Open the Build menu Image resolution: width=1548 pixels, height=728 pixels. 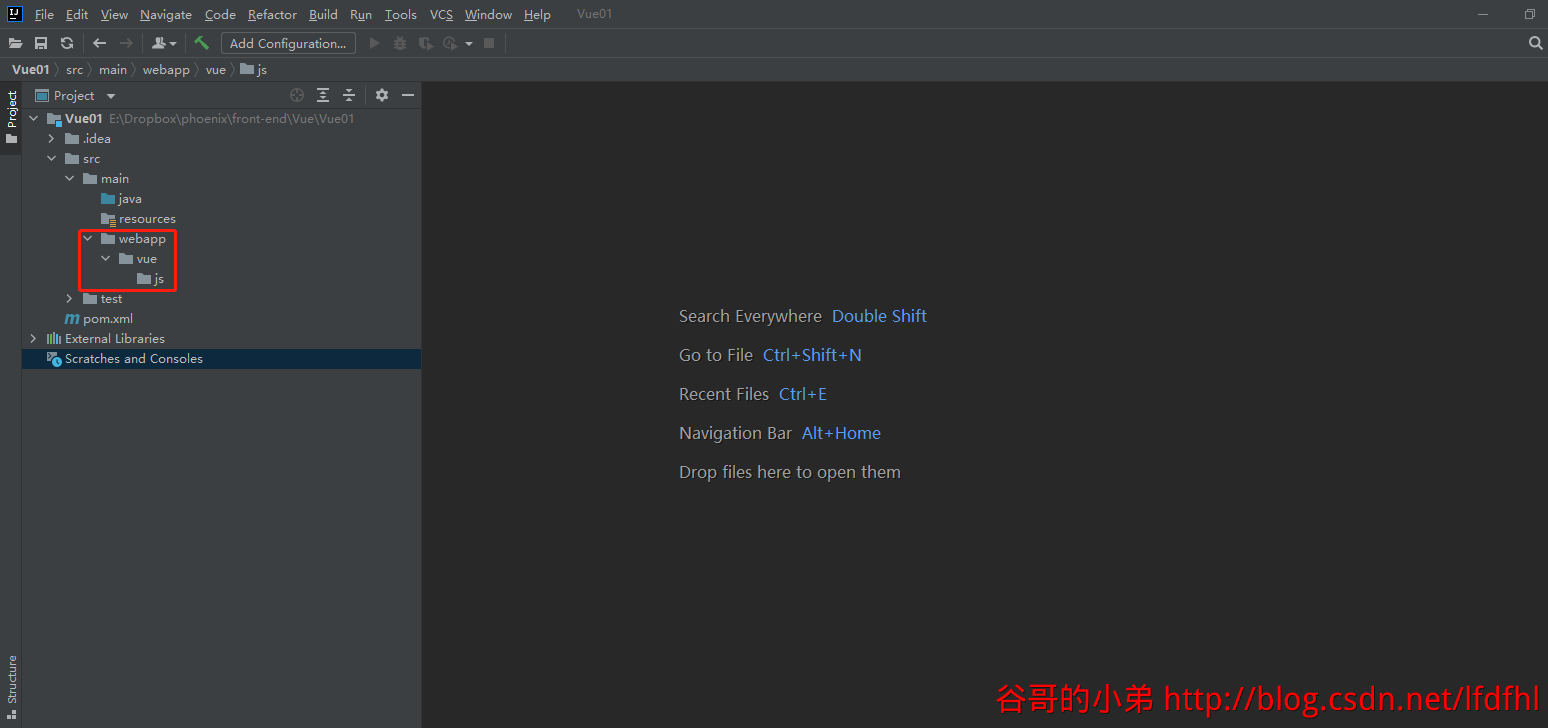click(323, 15)
